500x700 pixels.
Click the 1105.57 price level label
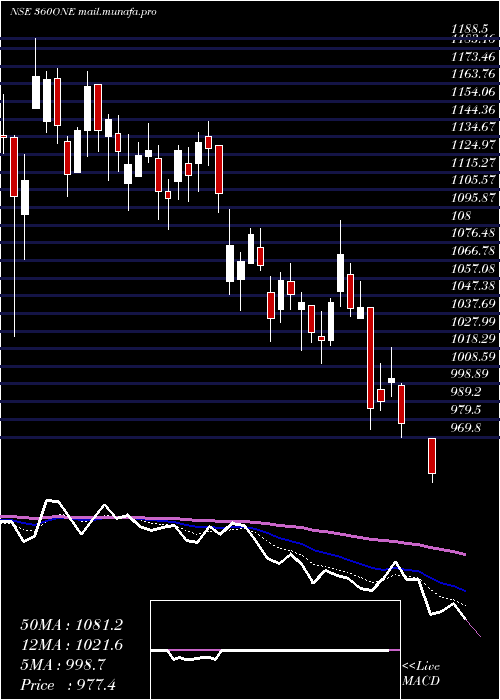pyautogui.click(x=473, y=180)
